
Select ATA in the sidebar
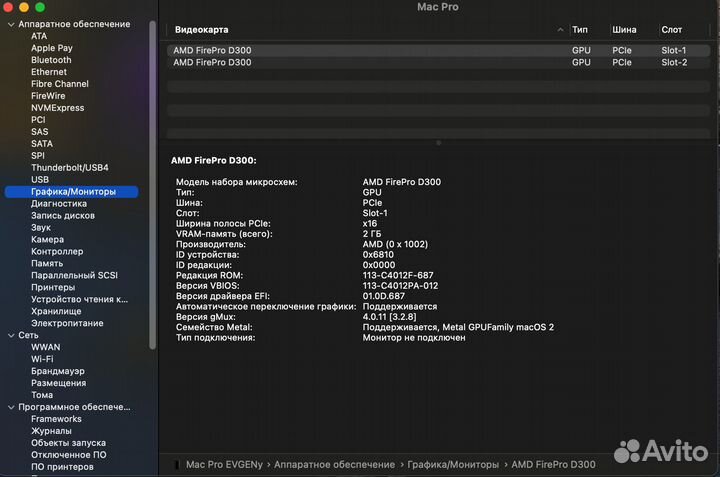39,36
